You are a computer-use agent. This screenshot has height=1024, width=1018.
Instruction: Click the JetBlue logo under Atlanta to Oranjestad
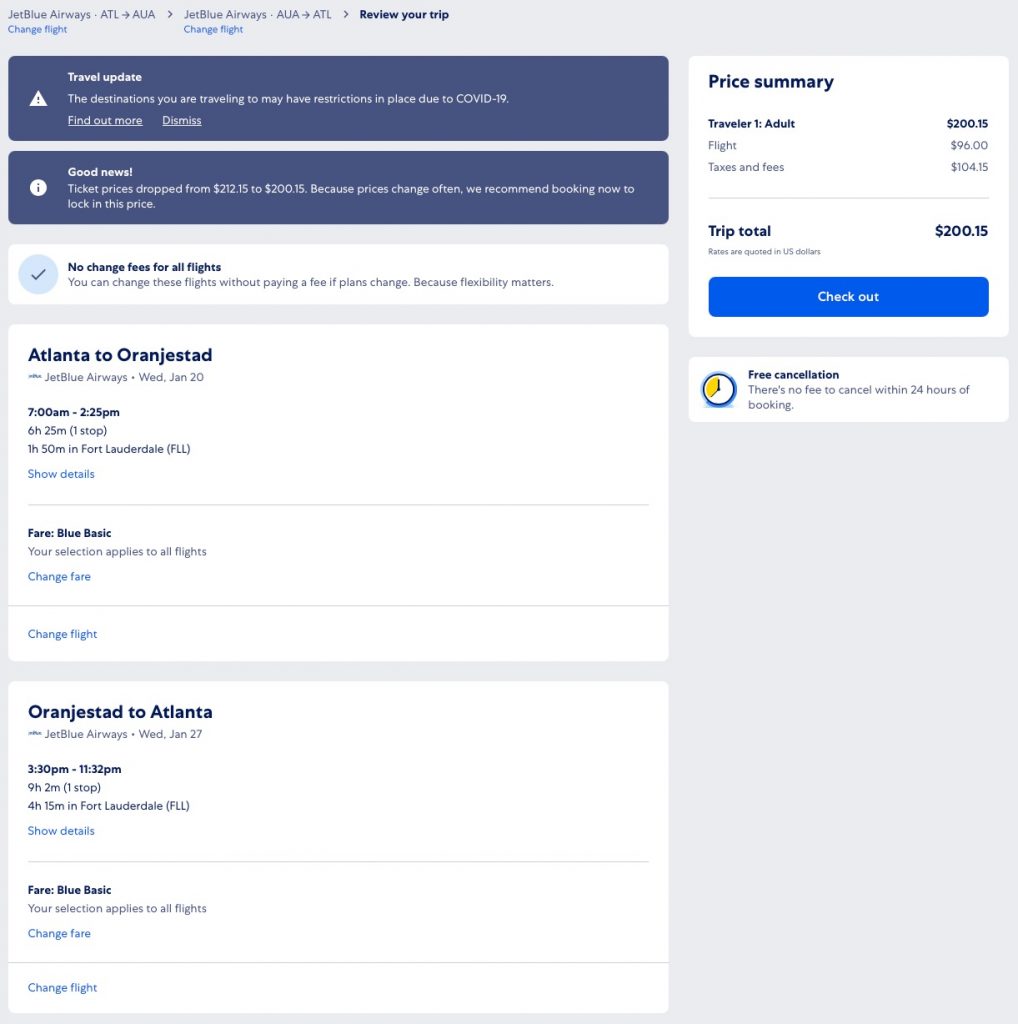click(34, 378)
